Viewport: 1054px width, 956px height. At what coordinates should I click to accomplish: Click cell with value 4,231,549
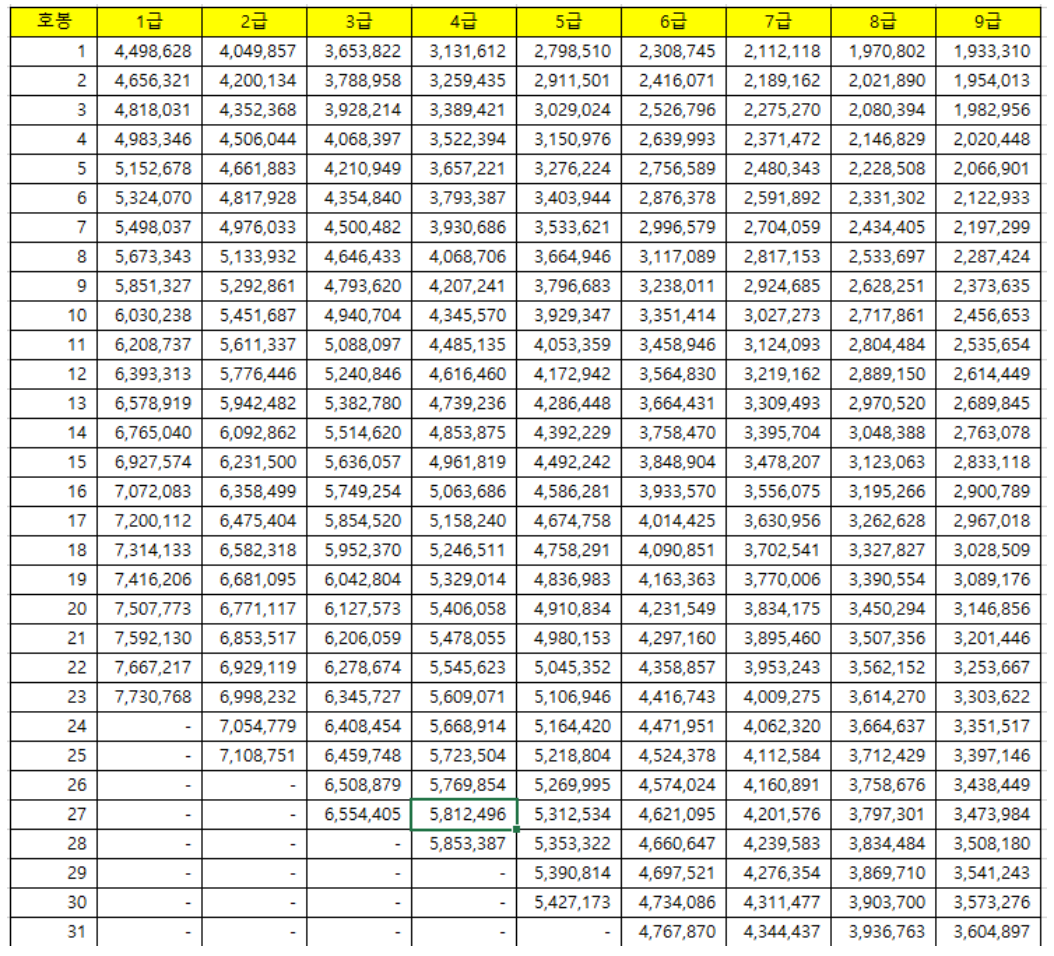[674, 609]
